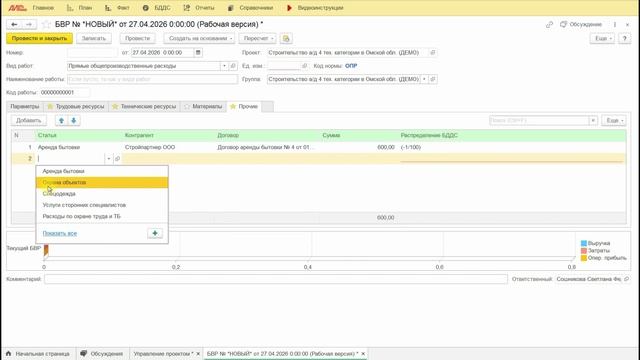
Task: Expand the Группа dropdown arrow
Action: point(424,79)
